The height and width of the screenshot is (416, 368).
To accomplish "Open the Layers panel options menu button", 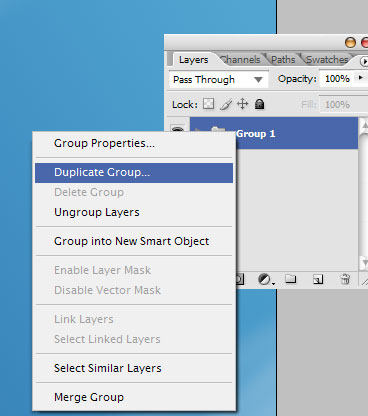I will point(364,61).
